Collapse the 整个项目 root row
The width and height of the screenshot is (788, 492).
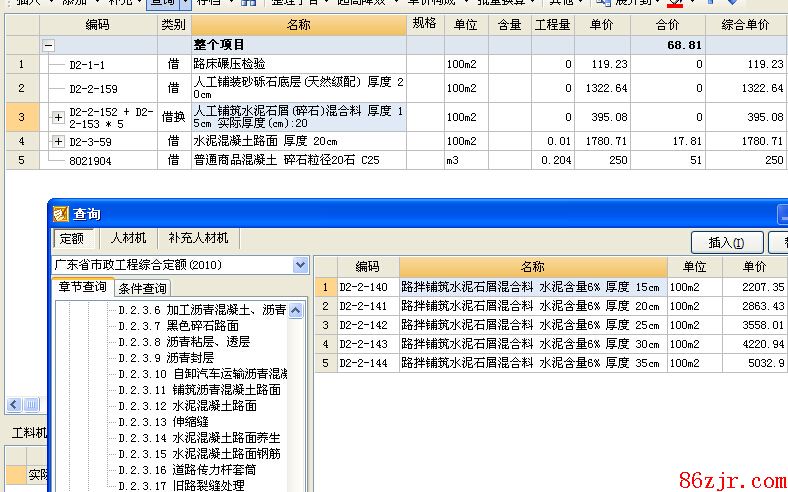click(x=48, y=45)
